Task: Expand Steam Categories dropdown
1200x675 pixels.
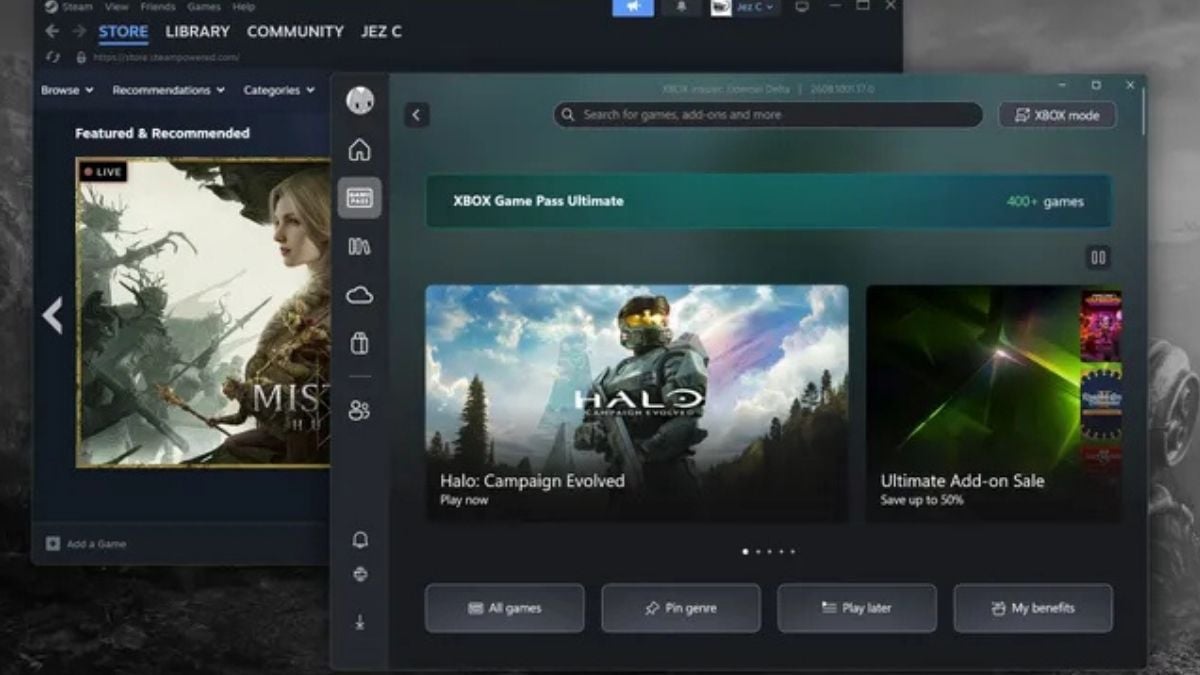Action: 278,90
